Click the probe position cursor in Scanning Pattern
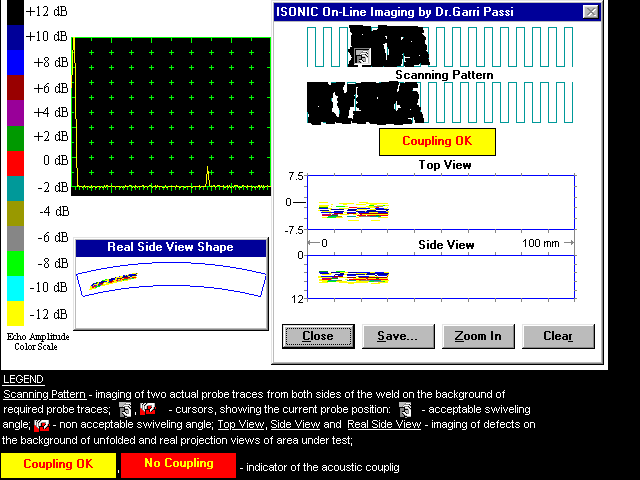Screen dimensions: 640x480 [362, 57]
